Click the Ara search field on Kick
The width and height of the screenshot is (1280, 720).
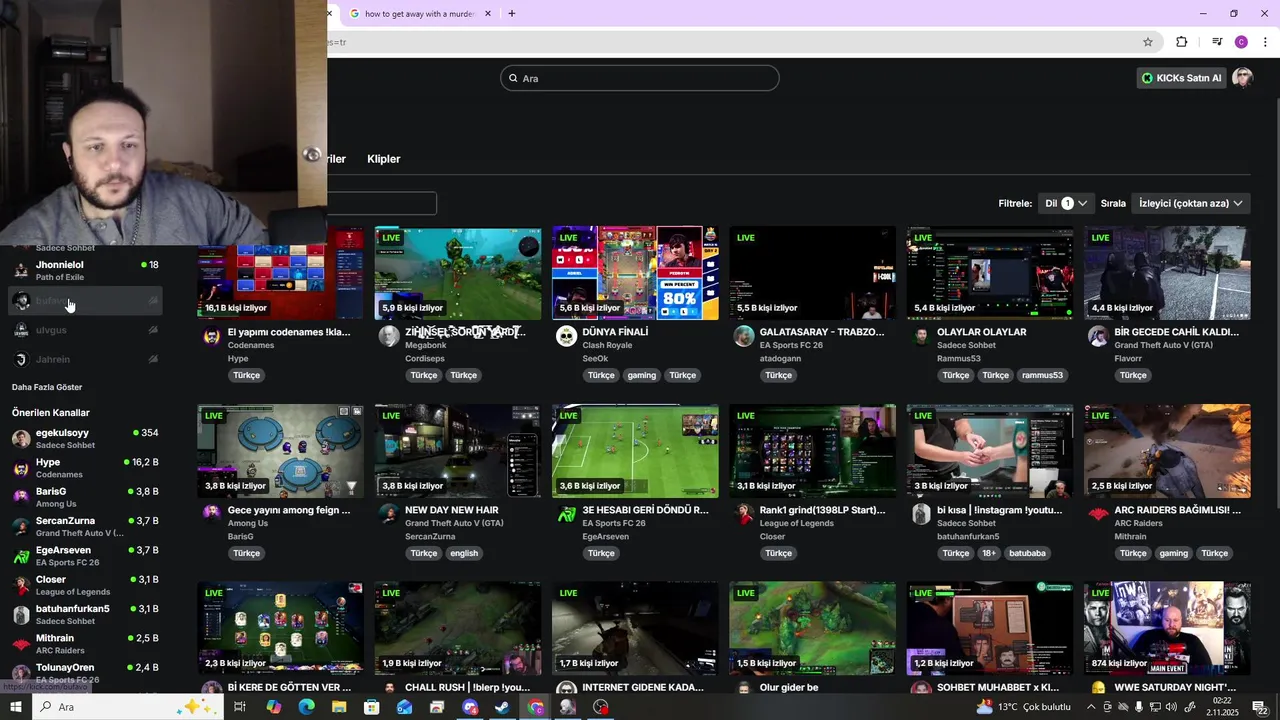click(640, 78)
